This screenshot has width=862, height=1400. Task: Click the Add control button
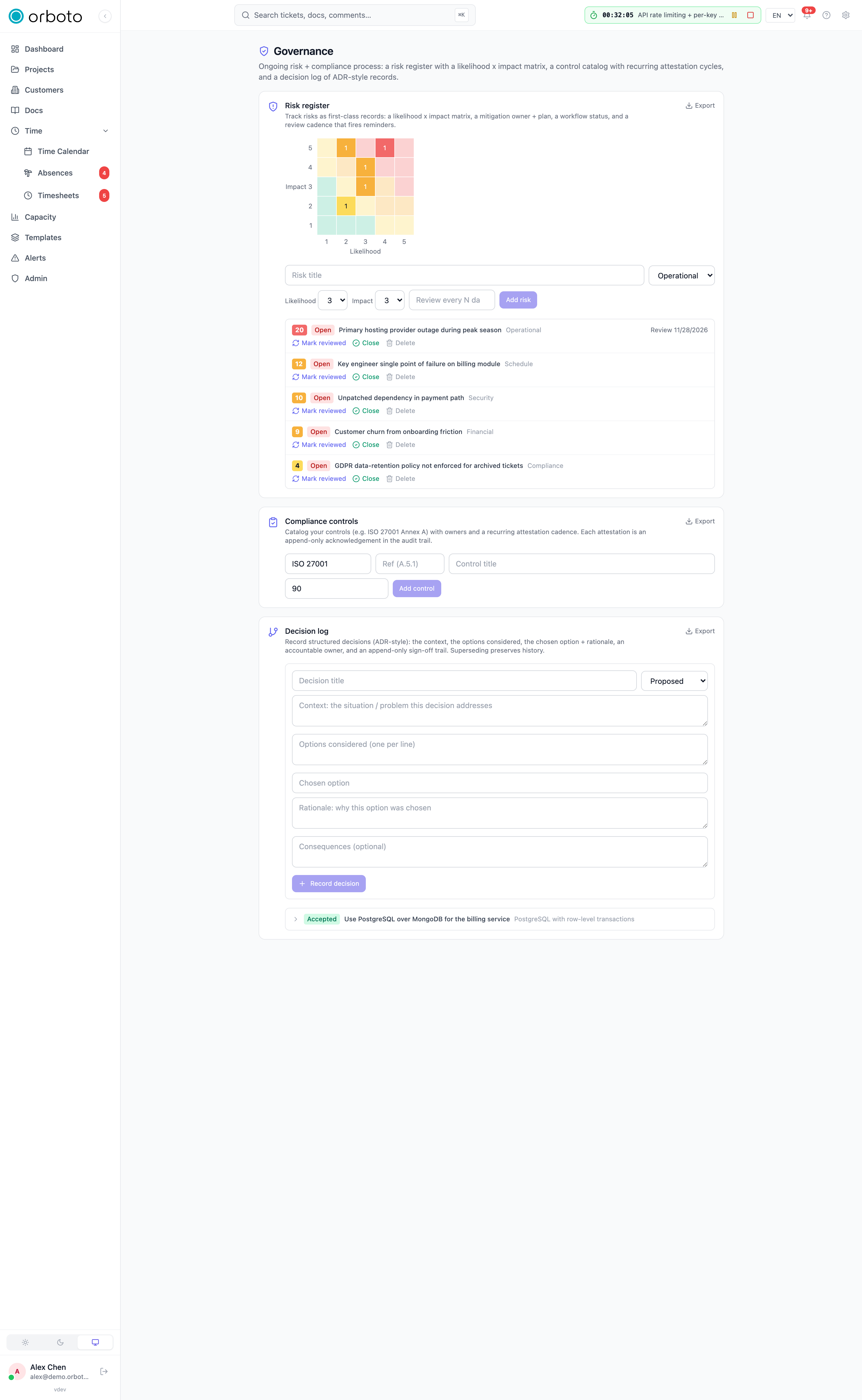[417, 589]
